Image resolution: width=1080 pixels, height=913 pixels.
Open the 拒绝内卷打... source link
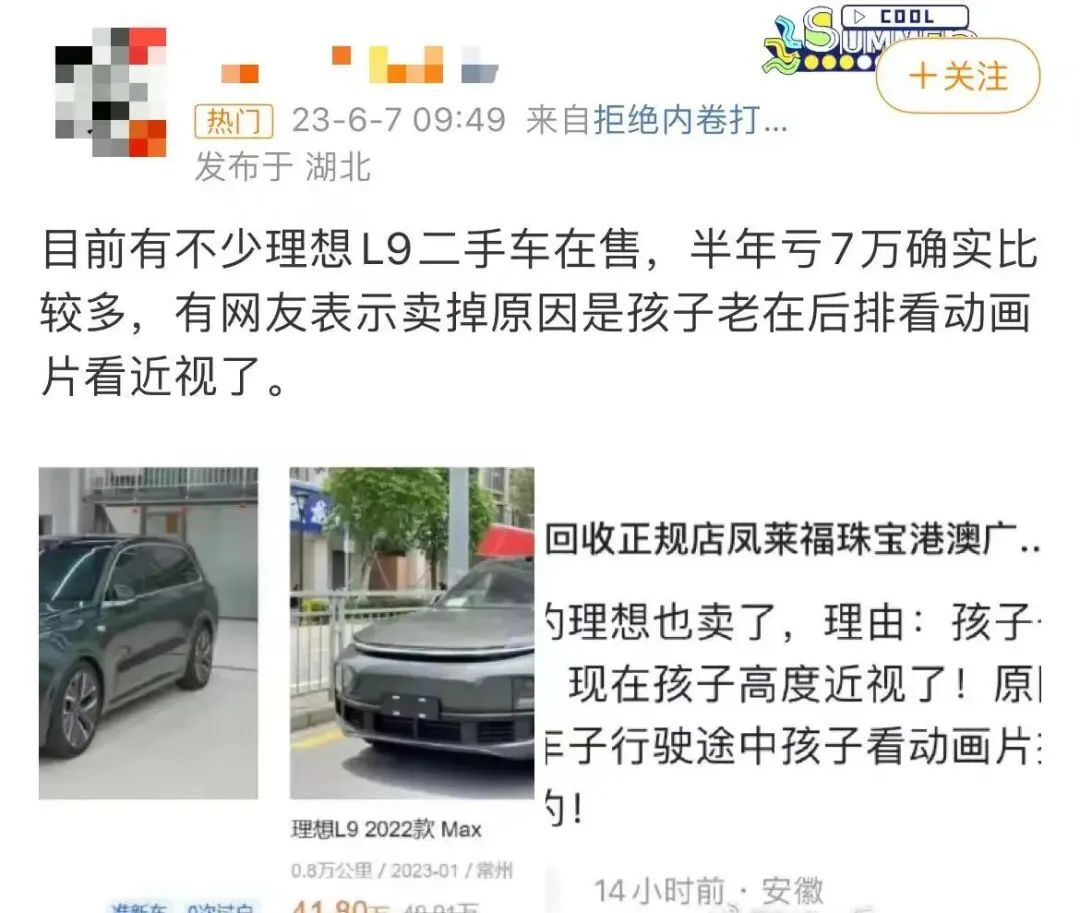tap(690, 120)
